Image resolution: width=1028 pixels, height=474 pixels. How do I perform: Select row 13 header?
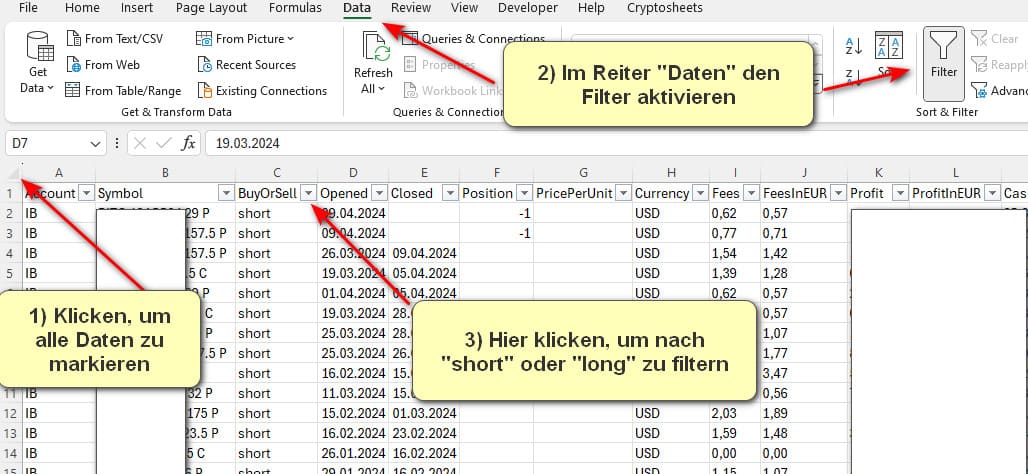tap(10, 433)
